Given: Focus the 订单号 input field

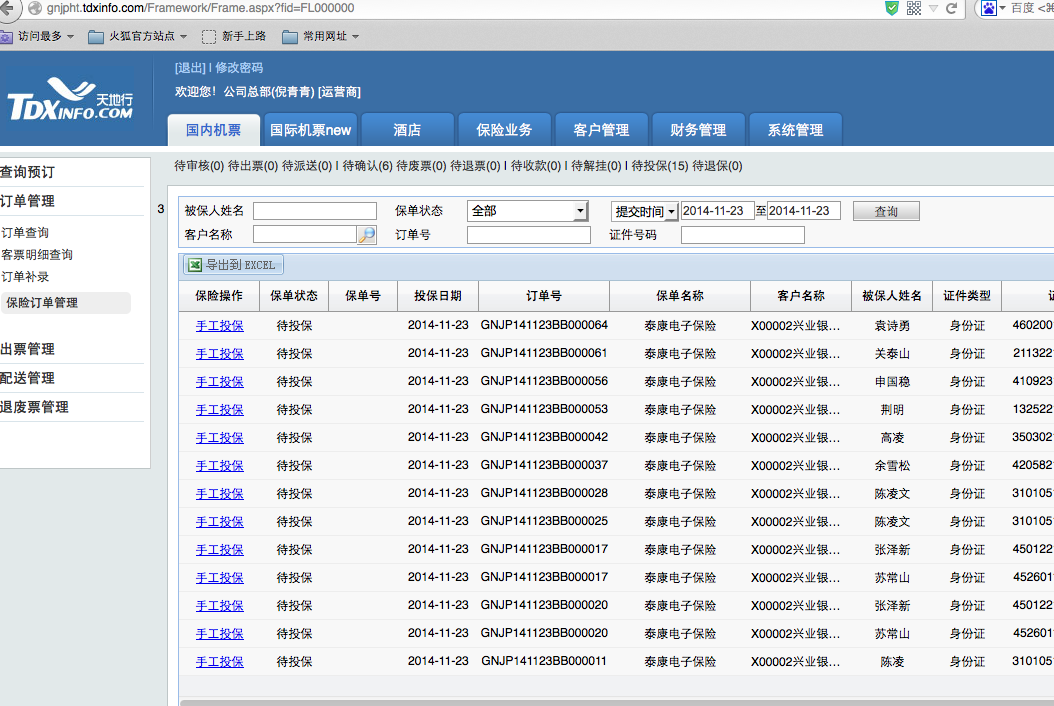Looking at the screenshot, I should coord(528,235).
